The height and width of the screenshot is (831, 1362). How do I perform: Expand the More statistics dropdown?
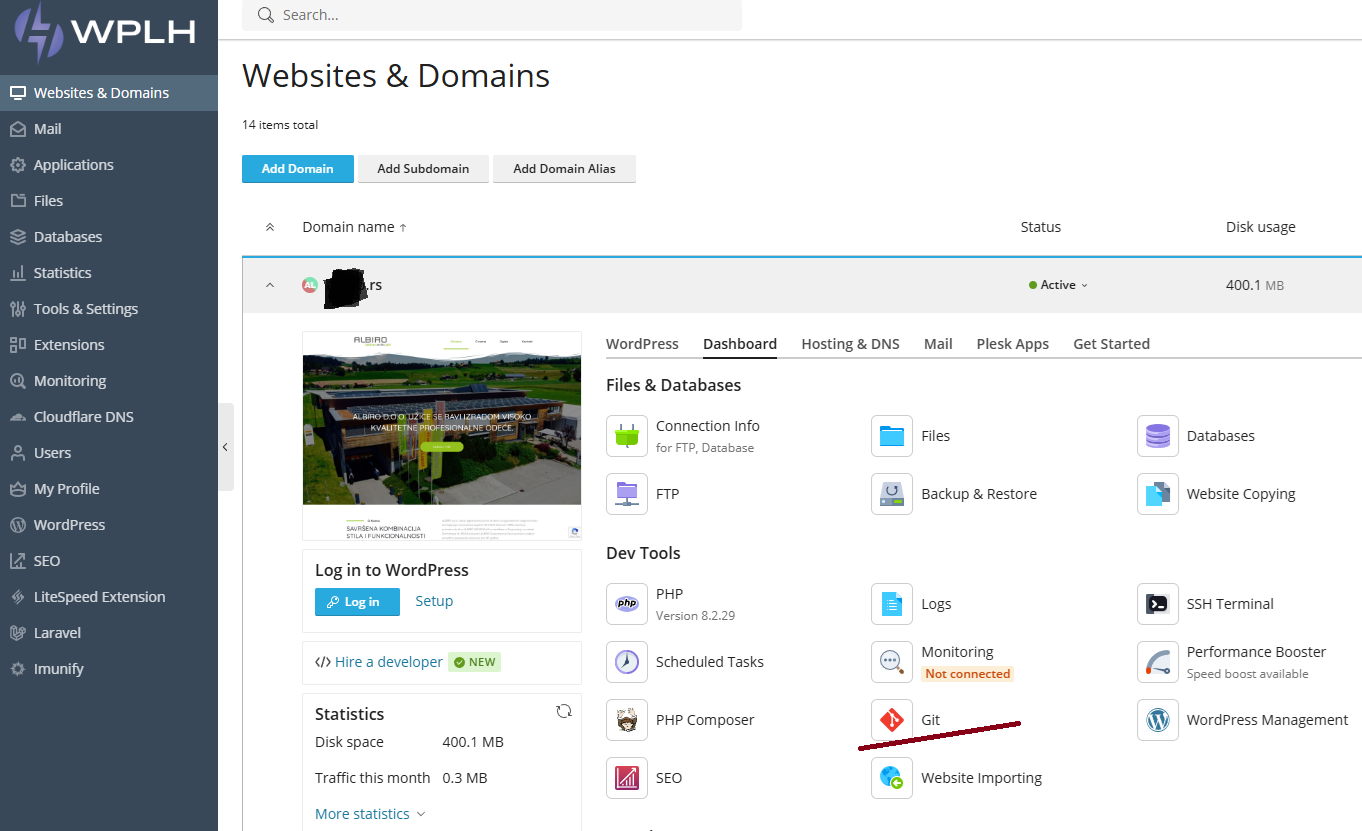click(x=370, y=814)
